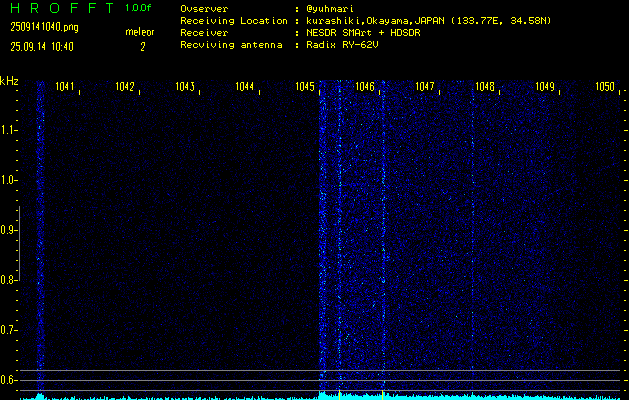The image size is (629, 400).
Task: Click the meteor count value 2
Action: (142, 47)
